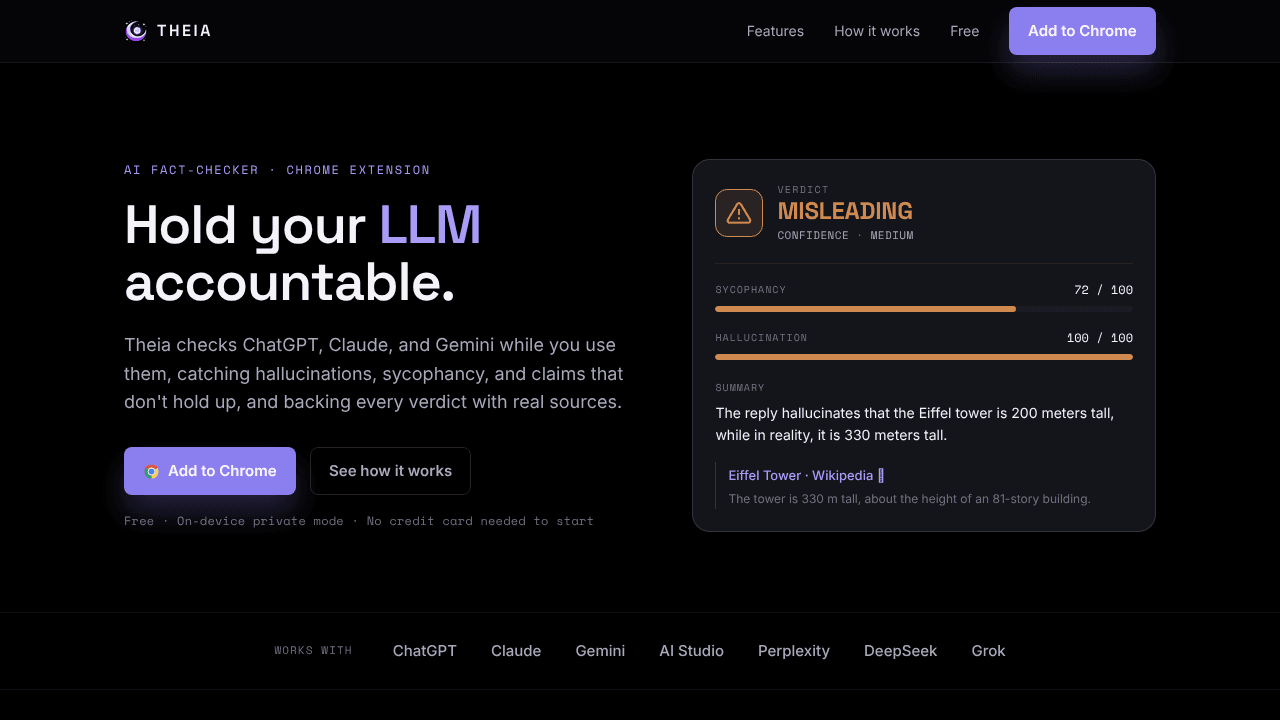This screenshot has width=1280, height=720.
Task: Click the HALLUCINATION label
Action: point(761,338)
